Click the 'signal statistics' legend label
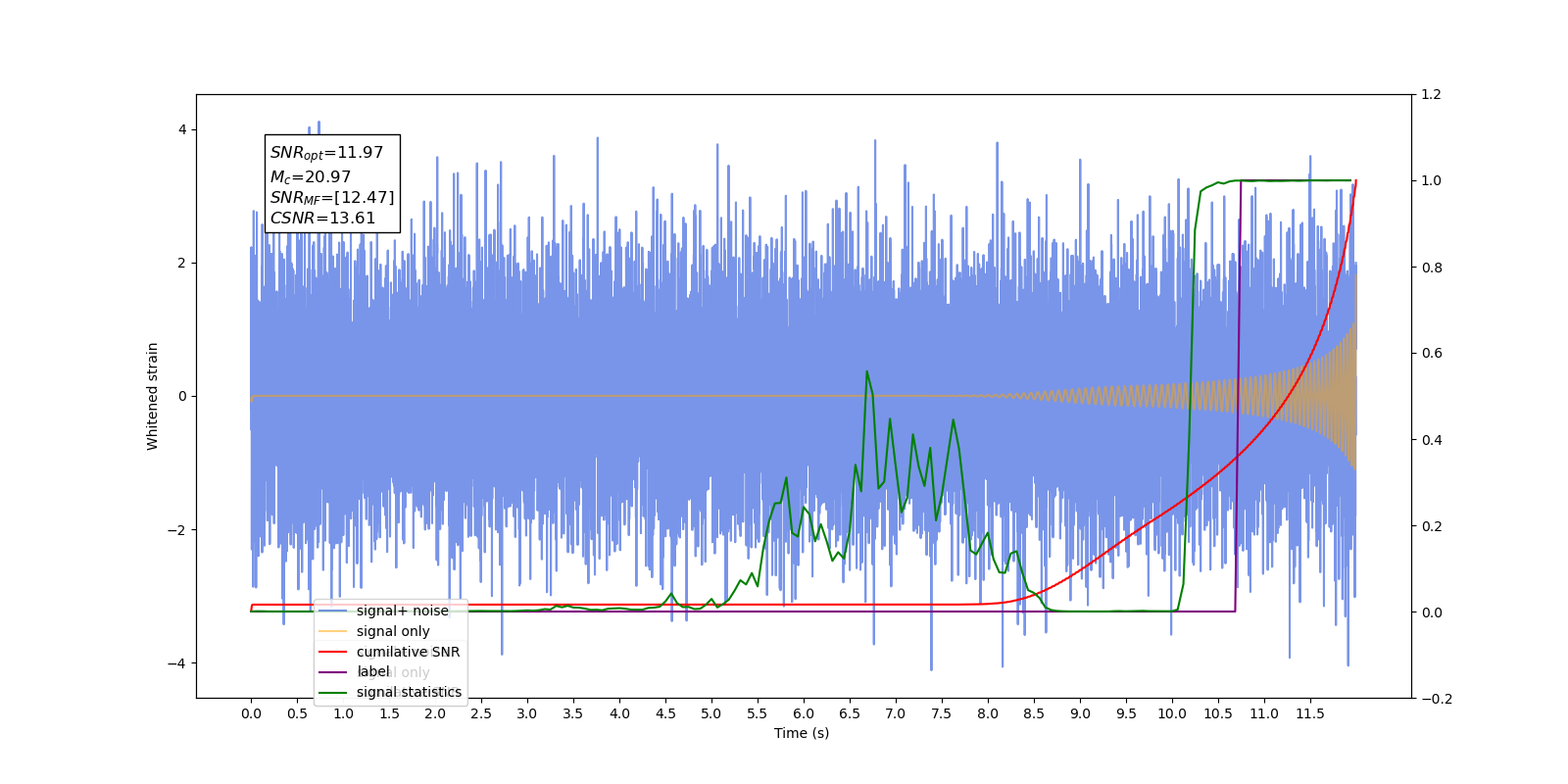Screen dimensions: 1568x784 (409, 692)
